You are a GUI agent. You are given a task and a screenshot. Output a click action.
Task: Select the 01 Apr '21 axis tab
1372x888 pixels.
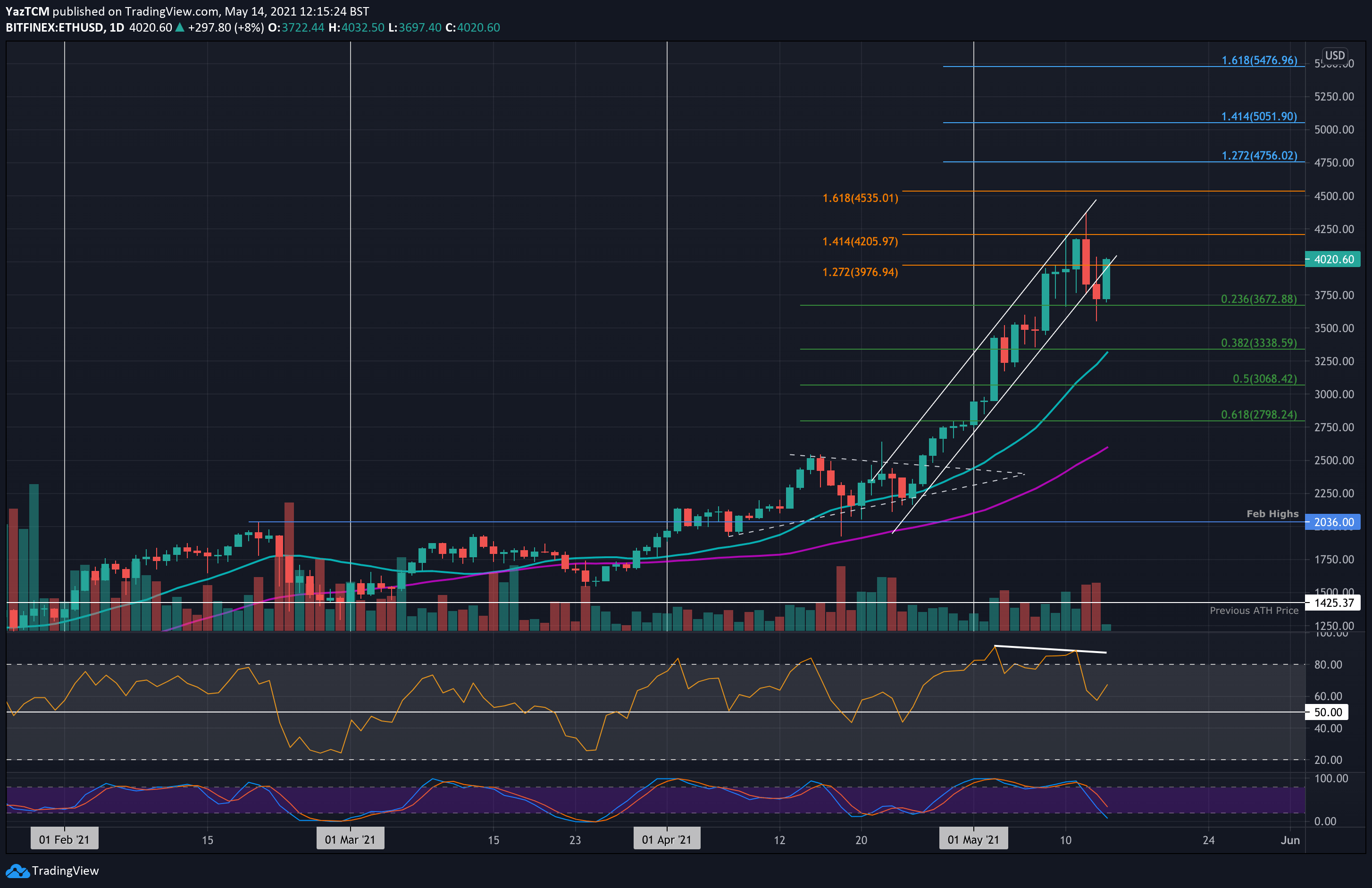(x=666, y=839)
